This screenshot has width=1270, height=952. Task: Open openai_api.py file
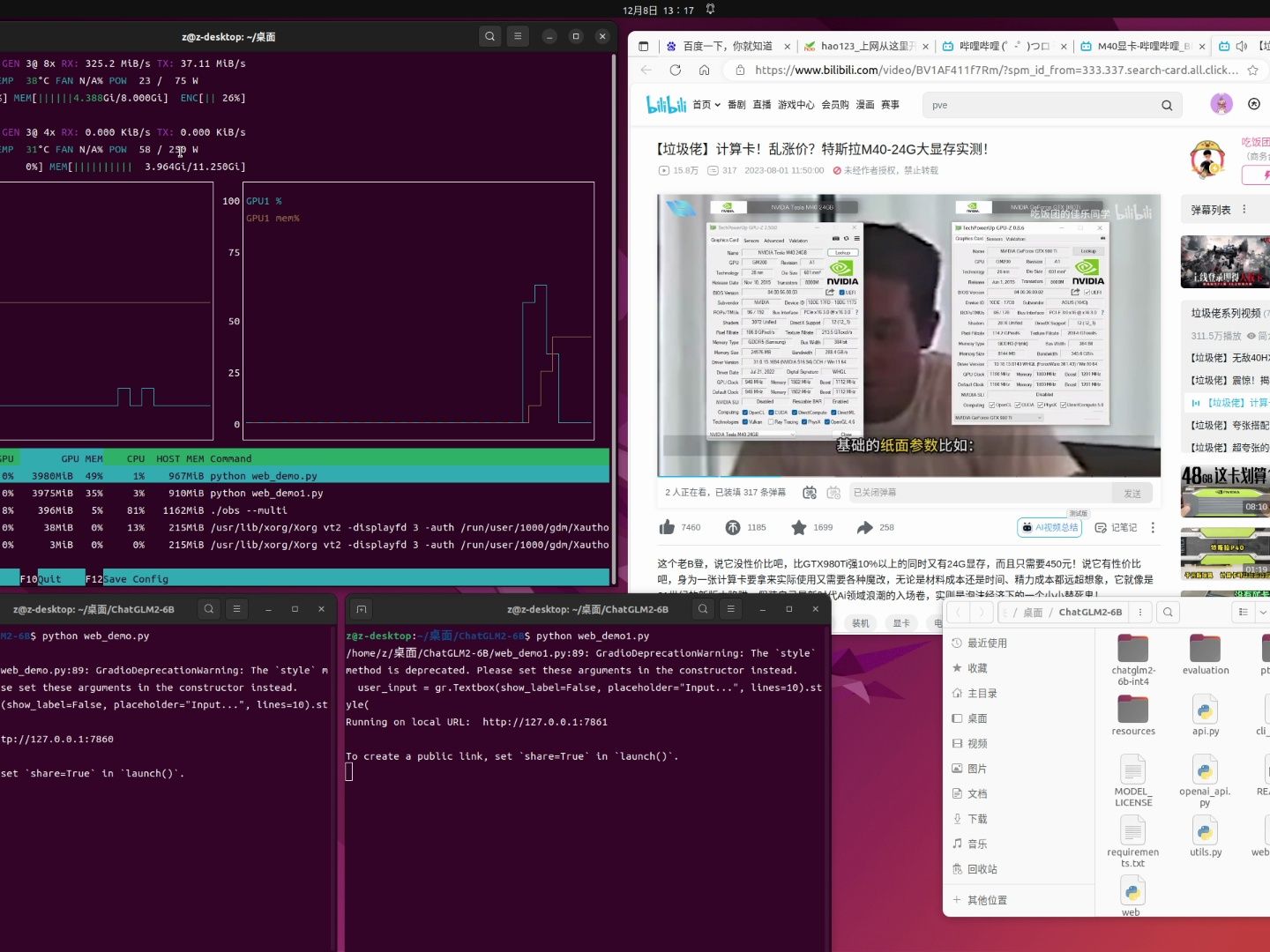[x=1205, y=780]
